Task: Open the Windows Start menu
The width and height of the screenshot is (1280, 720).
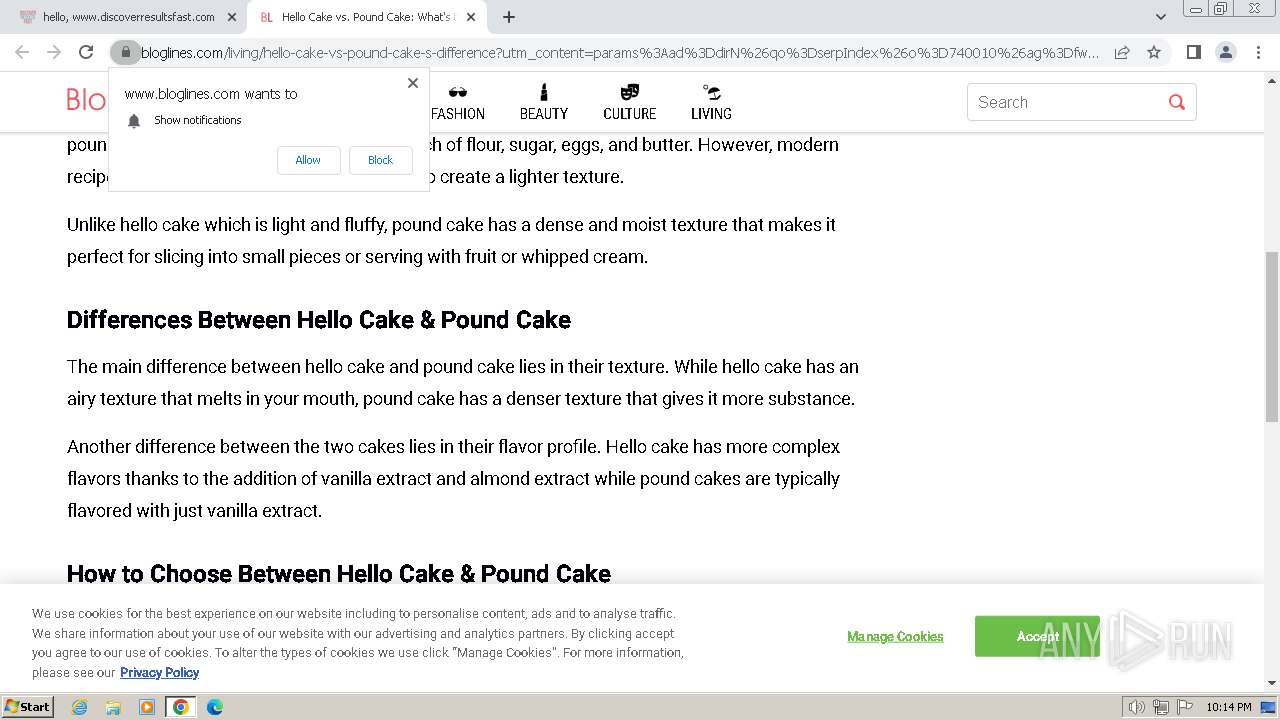Action: click(x=27, y=707)
